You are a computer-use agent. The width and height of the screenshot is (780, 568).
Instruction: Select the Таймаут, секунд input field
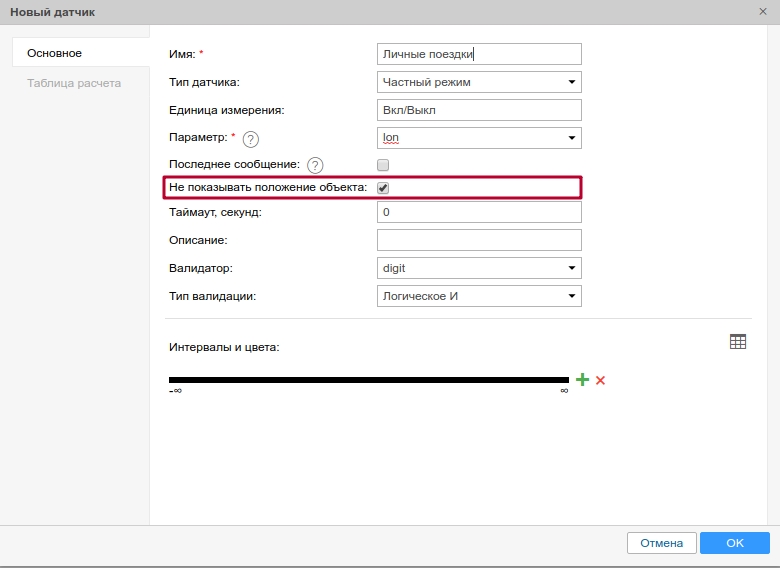click(x=479, y=213)
